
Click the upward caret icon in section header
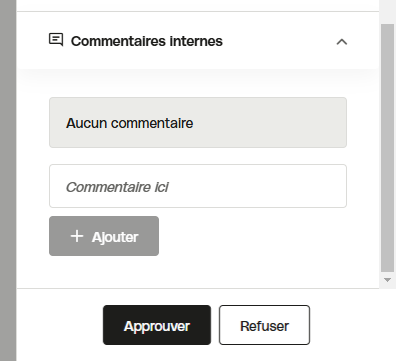[342, 42]
